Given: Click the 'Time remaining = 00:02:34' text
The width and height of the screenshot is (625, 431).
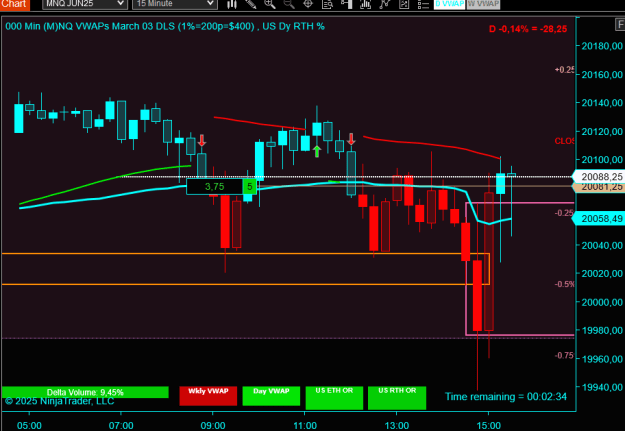Looking at the screenshot, I should coord(505,396).
